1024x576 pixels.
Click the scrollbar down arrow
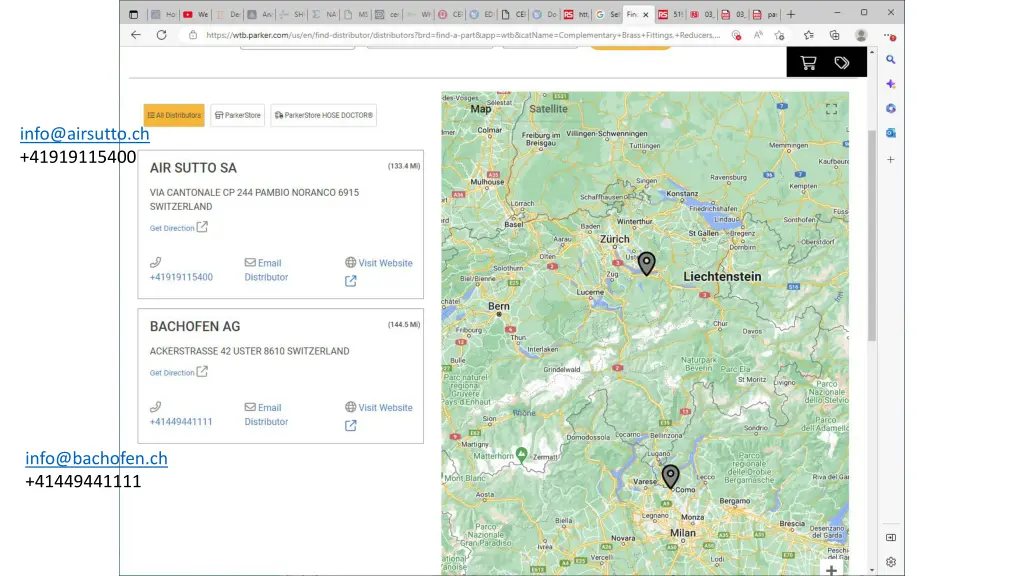(872, 570)
